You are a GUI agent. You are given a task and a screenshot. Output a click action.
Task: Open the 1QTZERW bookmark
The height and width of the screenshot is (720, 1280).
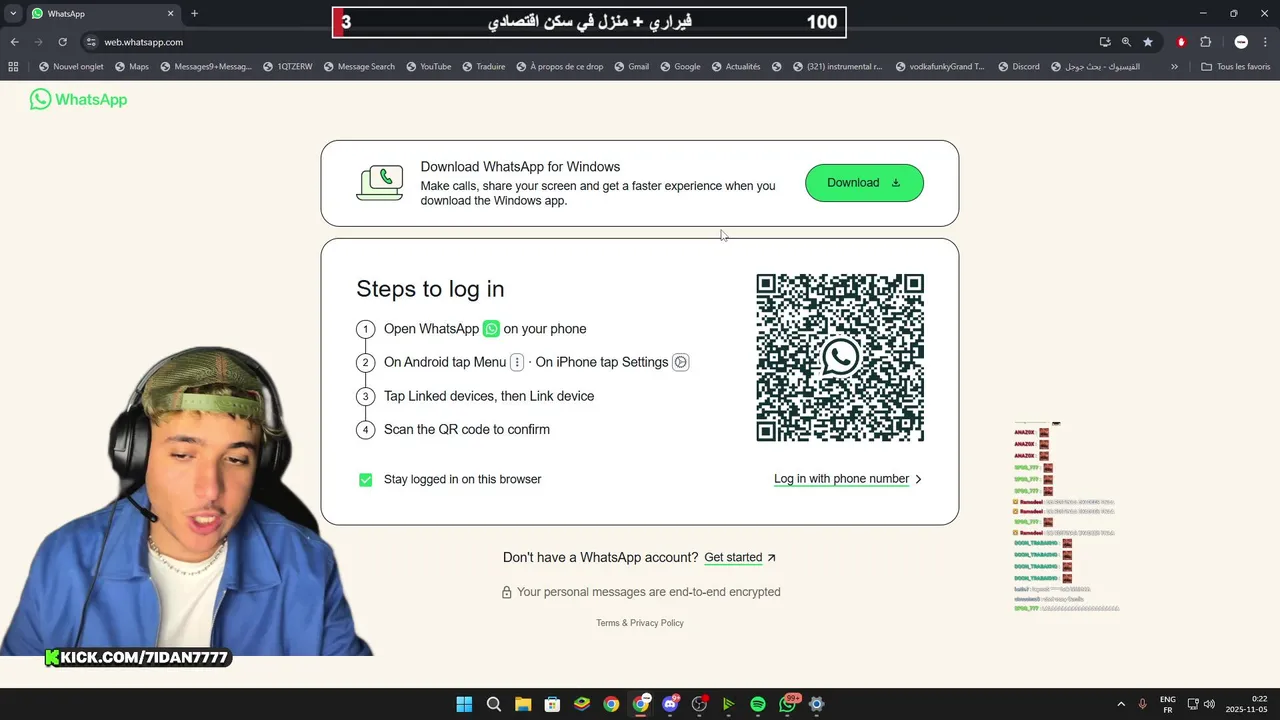pos(287,67)
